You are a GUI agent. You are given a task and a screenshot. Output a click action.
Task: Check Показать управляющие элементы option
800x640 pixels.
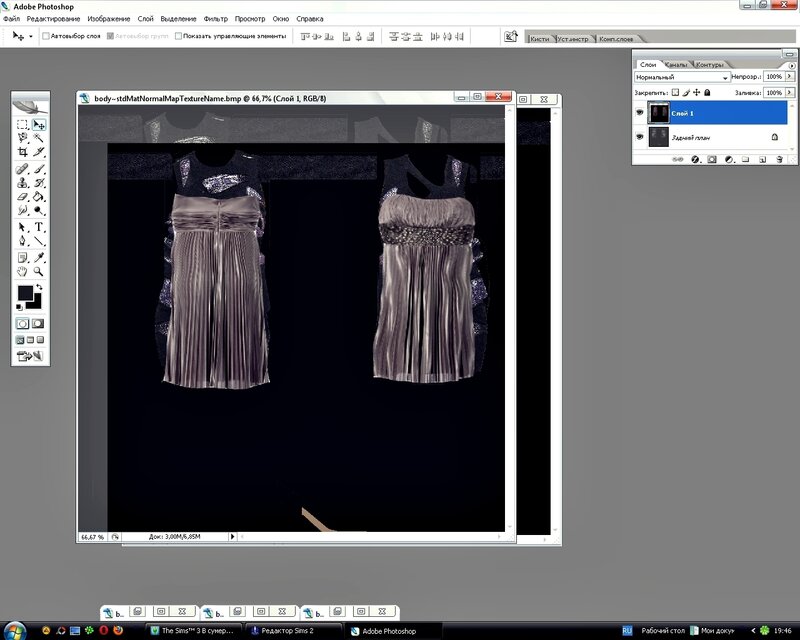pos(178,36)
